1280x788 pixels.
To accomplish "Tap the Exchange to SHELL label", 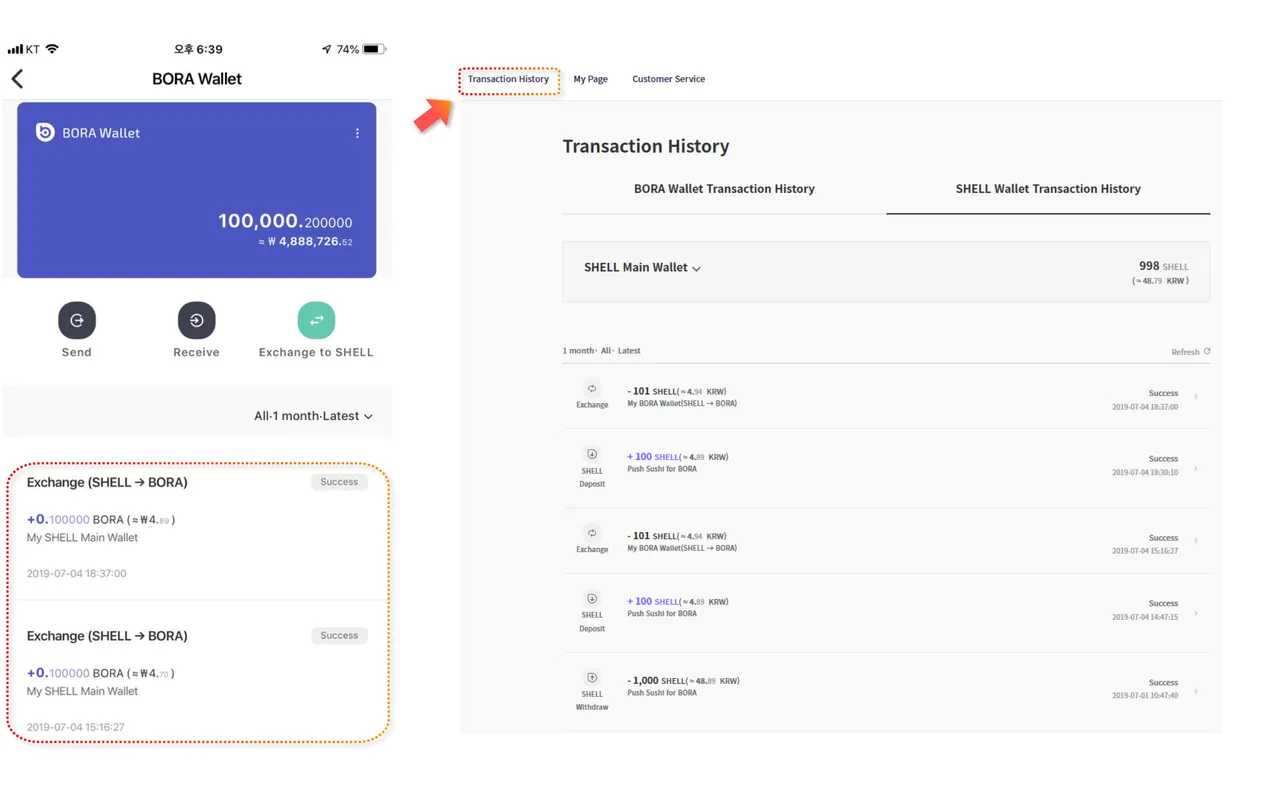I will (x=316, y=352).
